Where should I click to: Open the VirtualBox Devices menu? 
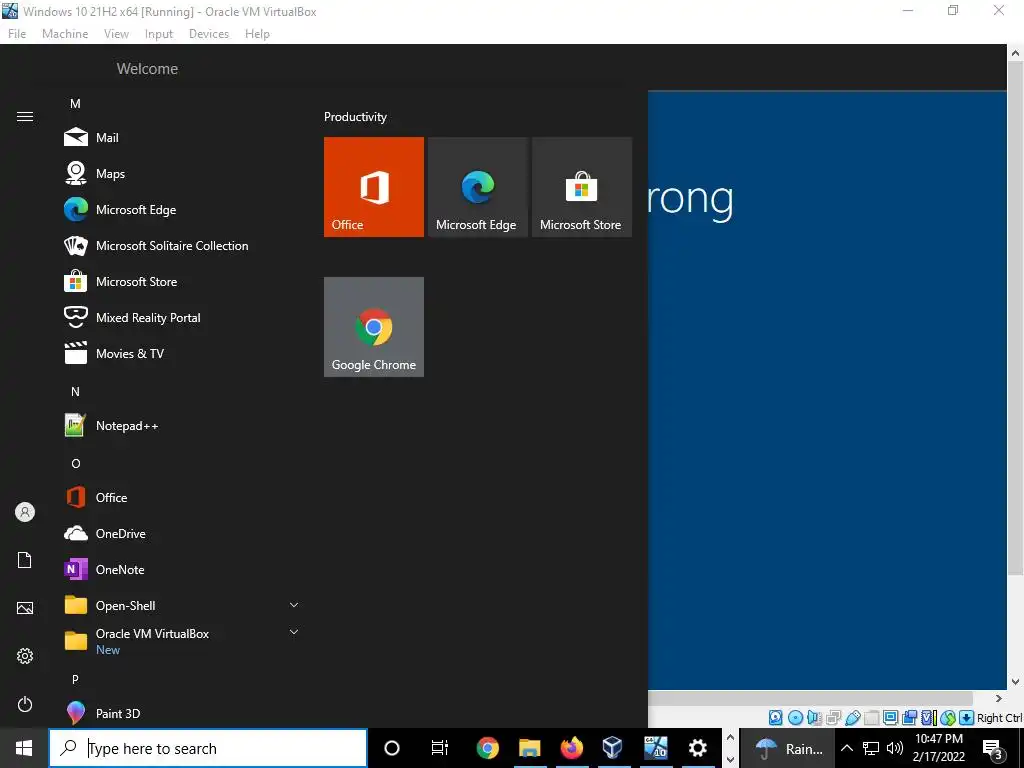coord(209,34)
